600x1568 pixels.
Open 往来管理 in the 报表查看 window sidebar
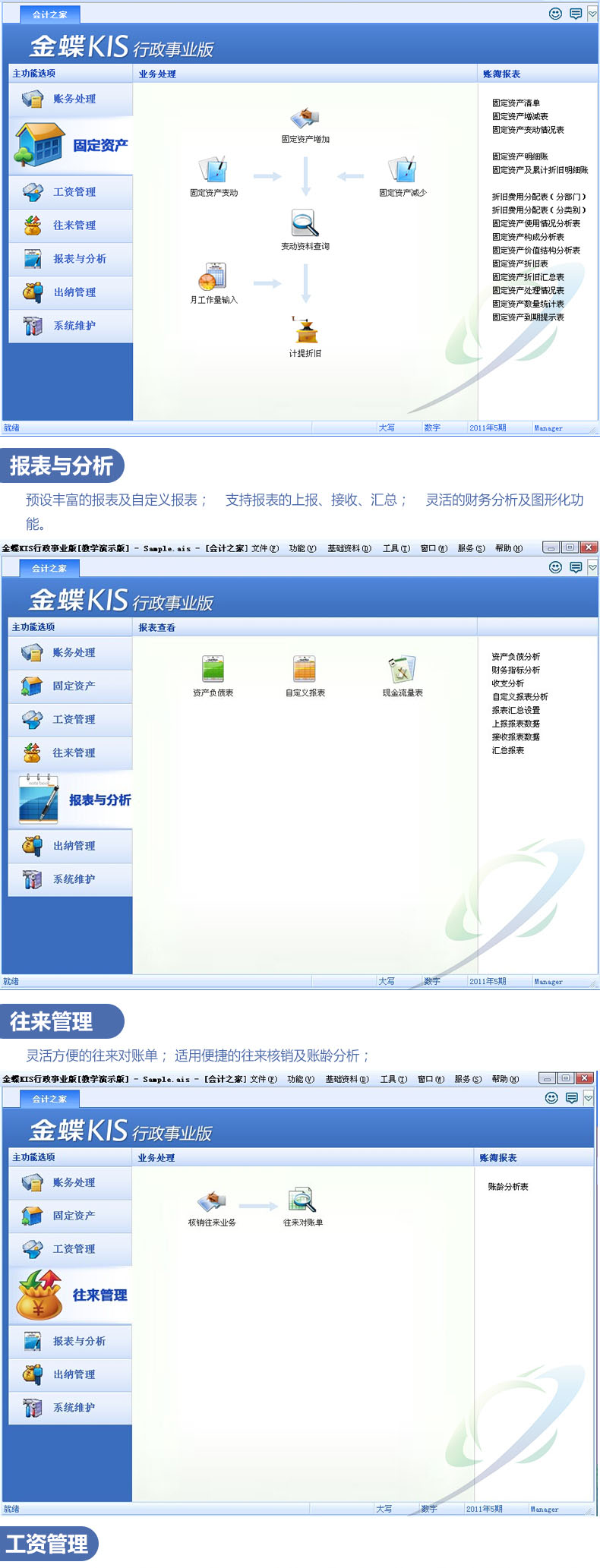pos(71,753)
